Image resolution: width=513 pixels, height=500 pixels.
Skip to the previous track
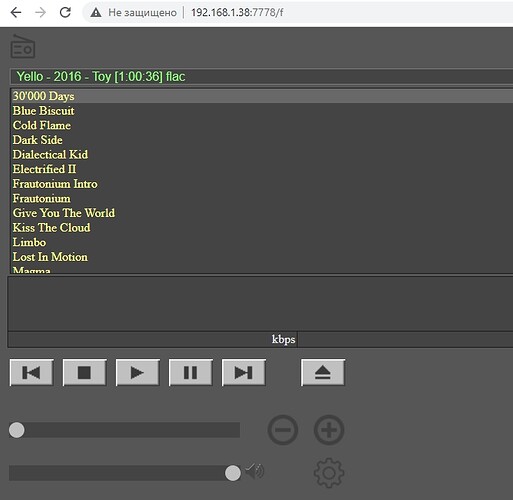pyautogui.click(x=31, y=372)
